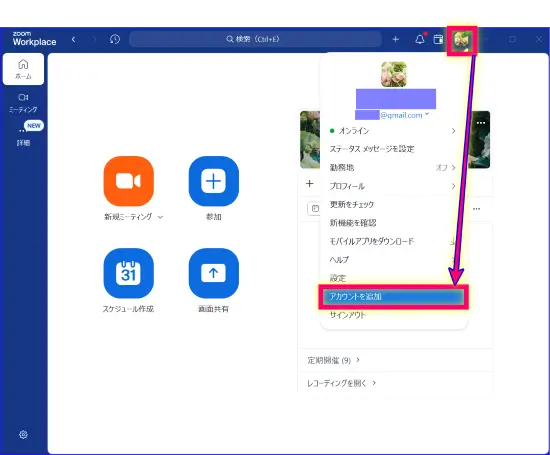Select ステータス メッセージを設定
The image size is (550, 455).
pos(394,149)
